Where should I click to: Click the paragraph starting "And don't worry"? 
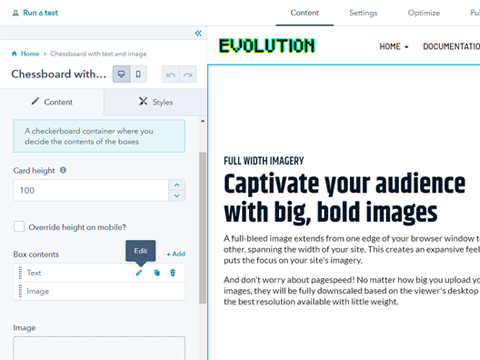click(x=352, y=291)
